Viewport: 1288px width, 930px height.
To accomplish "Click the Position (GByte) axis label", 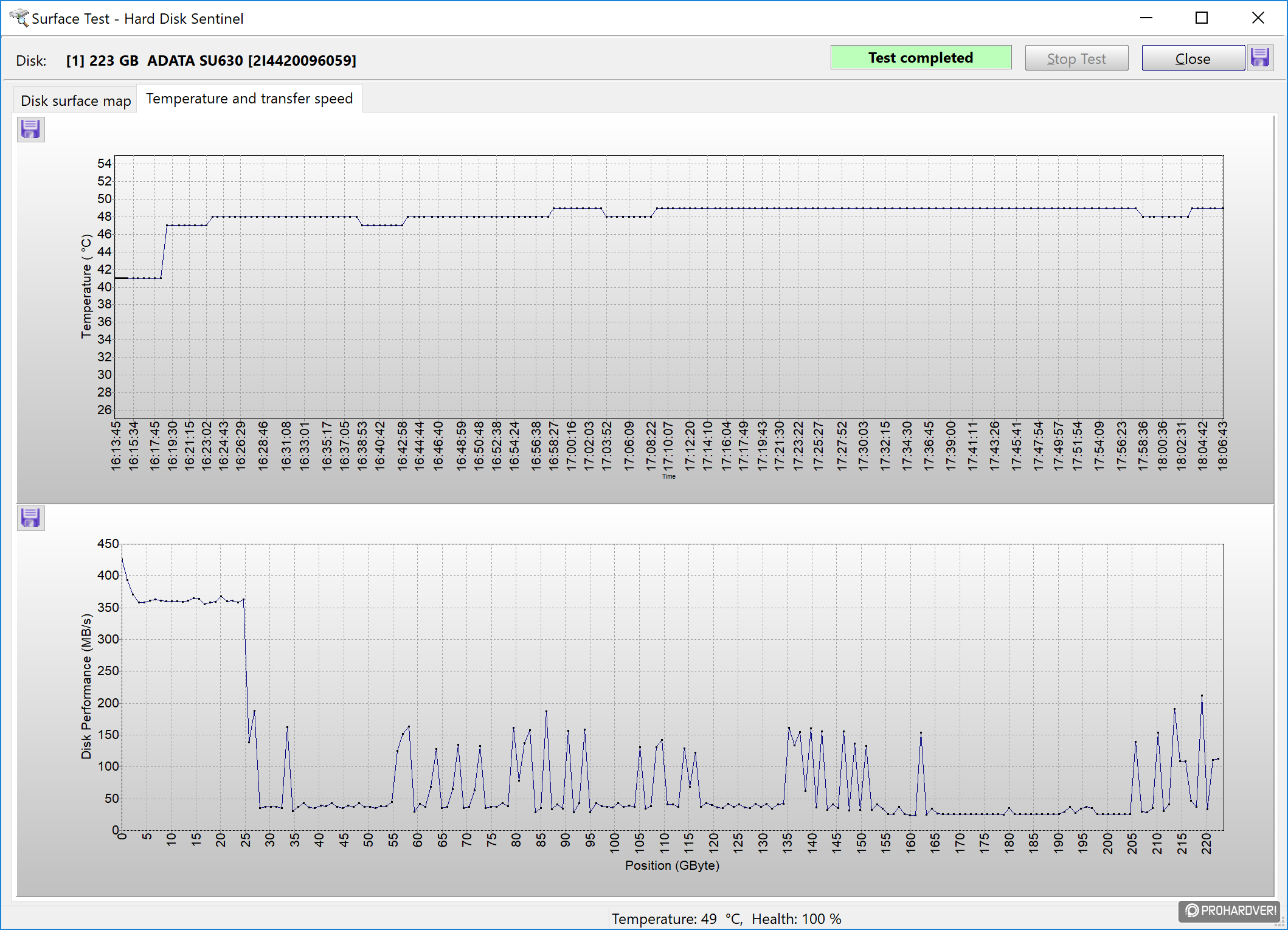I will click(672, 865).
